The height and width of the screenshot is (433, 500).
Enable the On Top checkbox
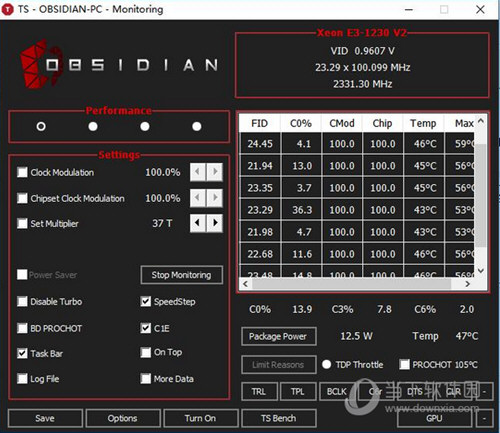(146, 352)
